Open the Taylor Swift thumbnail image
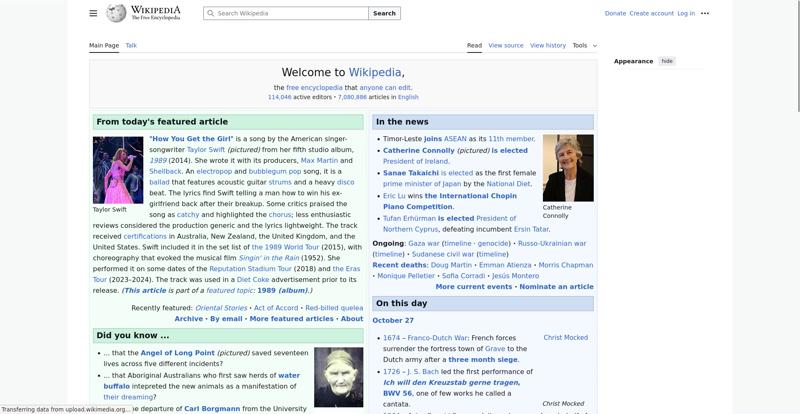 118,169
